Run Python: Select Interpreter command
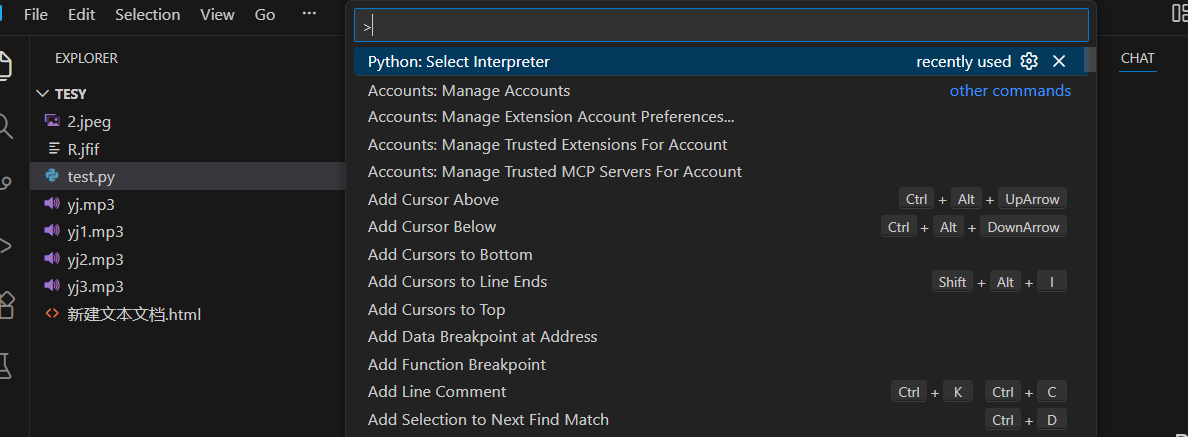The width and height of the screenshot is (1188, 437). 459,62
